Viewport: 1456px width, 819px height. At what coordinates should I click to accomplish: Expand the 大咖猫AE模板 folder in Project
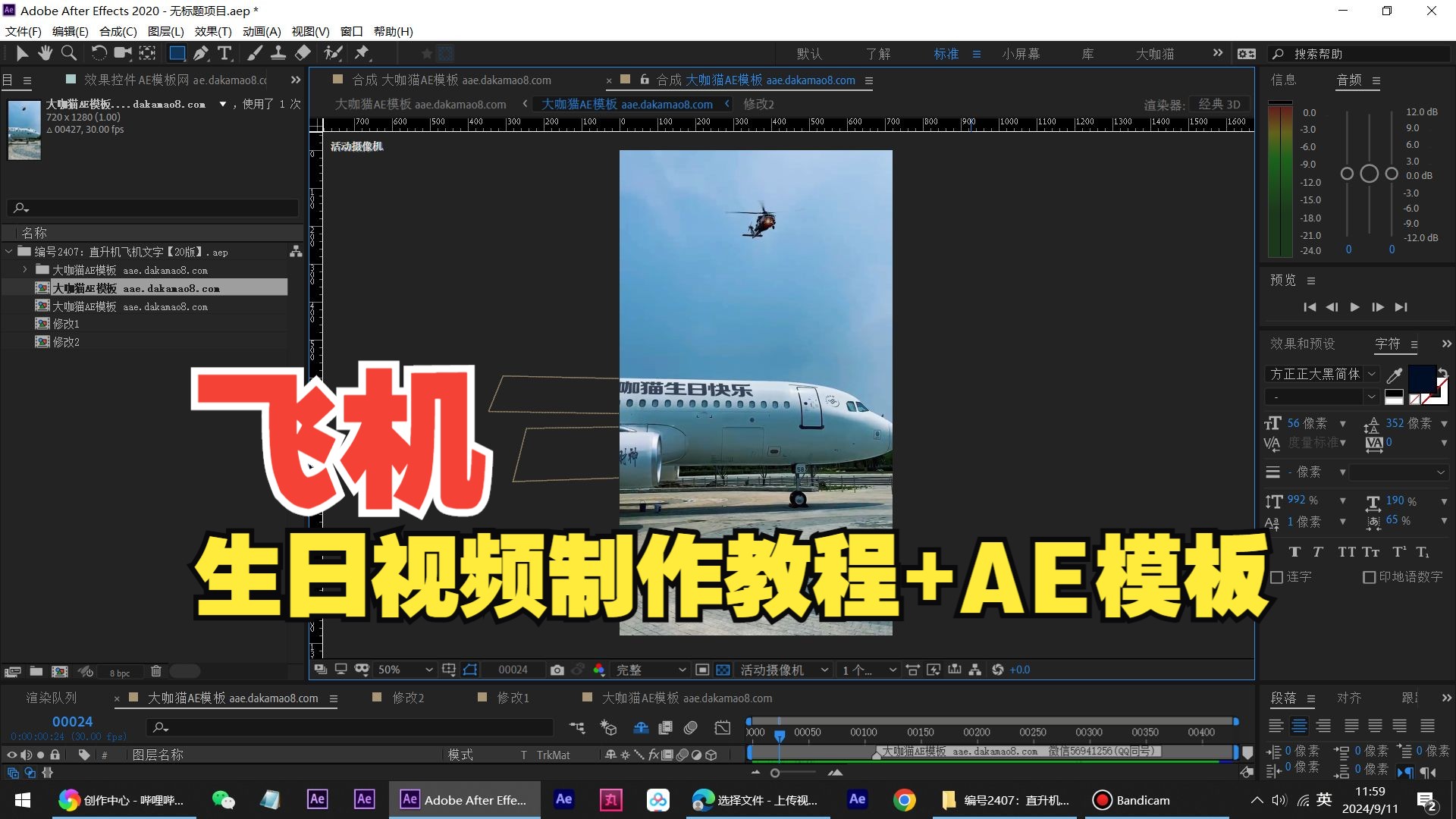pyautogui.click(x=25, y=269)
